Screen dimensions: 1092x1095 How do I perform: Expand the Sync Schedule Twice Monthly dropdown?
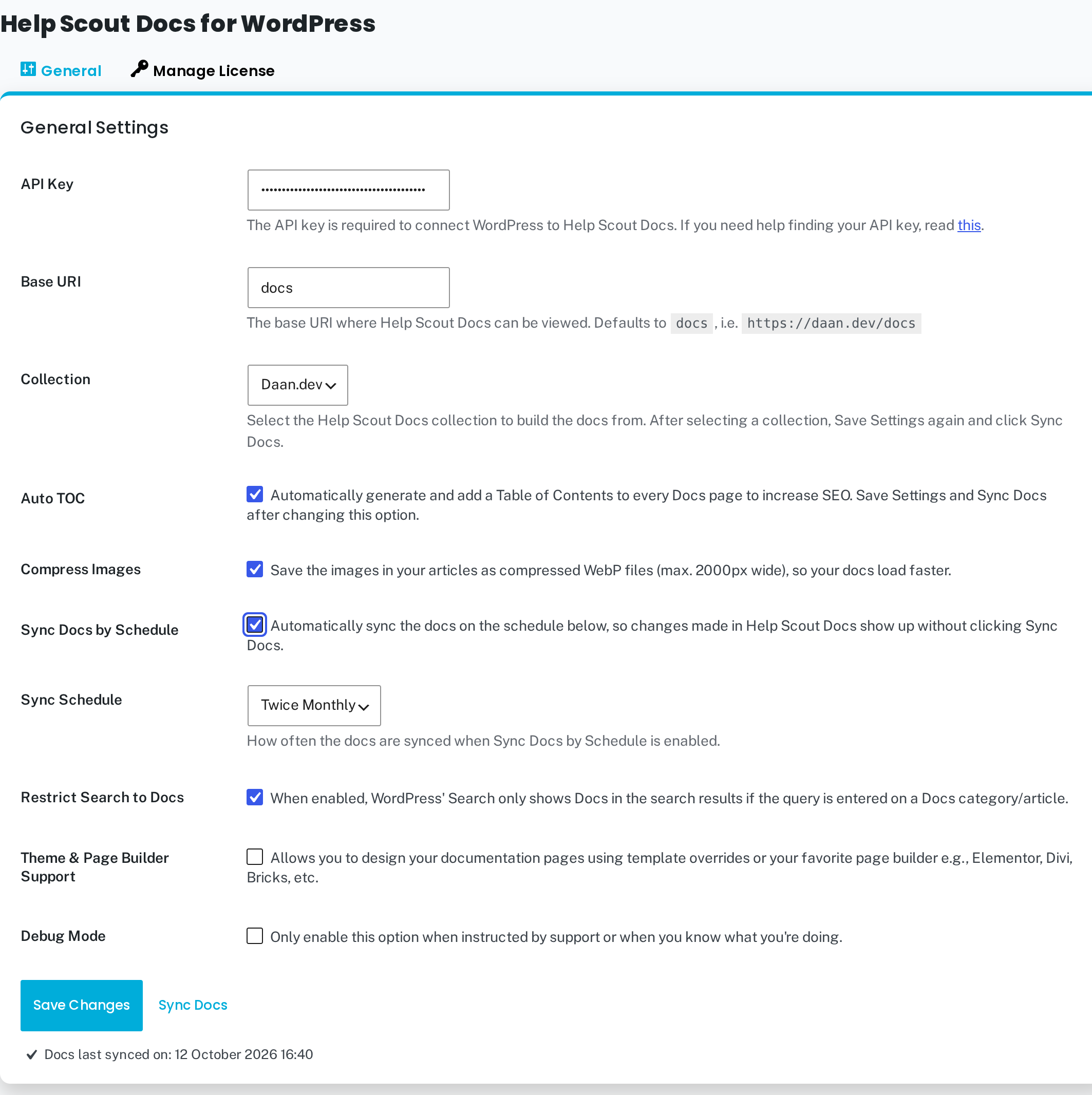click(x=314, y=706)
